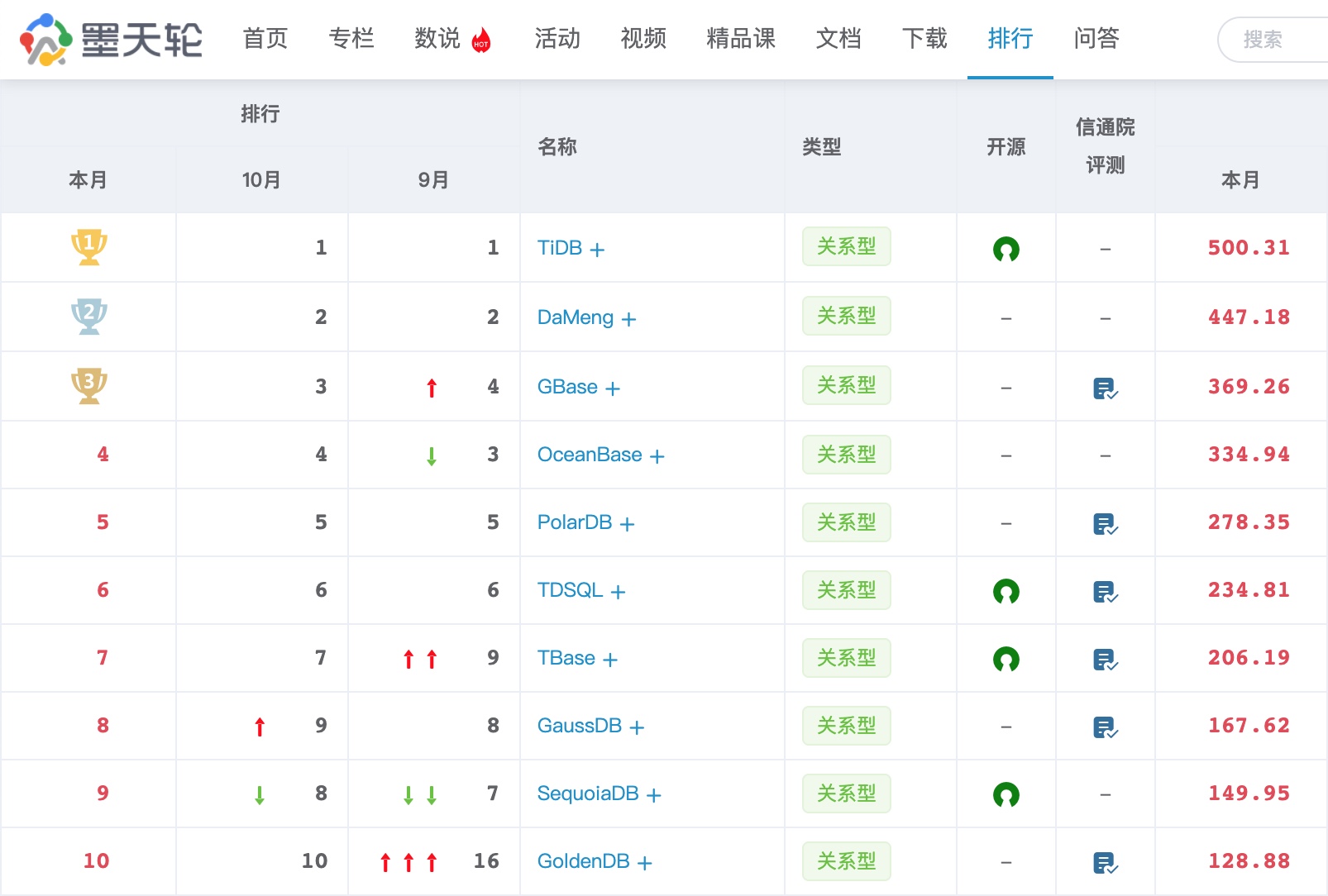Click GBase's 信通院 certification icon
Screen dimensions: 1328x896
tap(1105, 388)
